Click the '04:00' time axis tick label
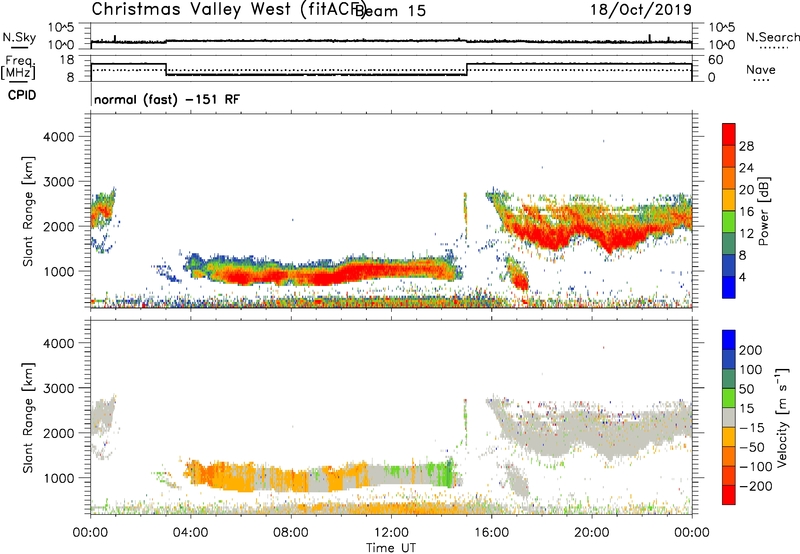 pyautogui.click(x=190, y=533)
